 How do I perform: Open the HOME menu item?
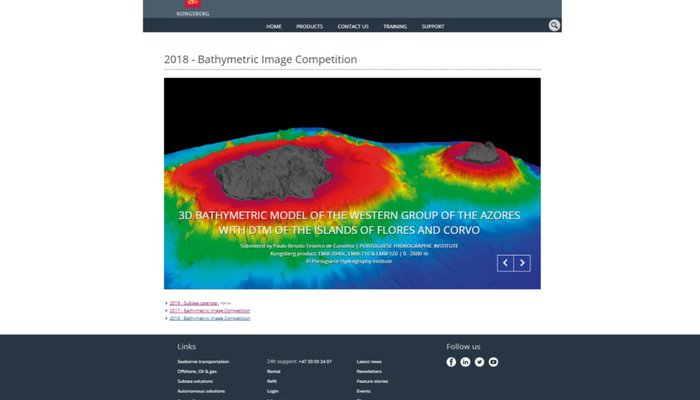click(x=274, y=26)
